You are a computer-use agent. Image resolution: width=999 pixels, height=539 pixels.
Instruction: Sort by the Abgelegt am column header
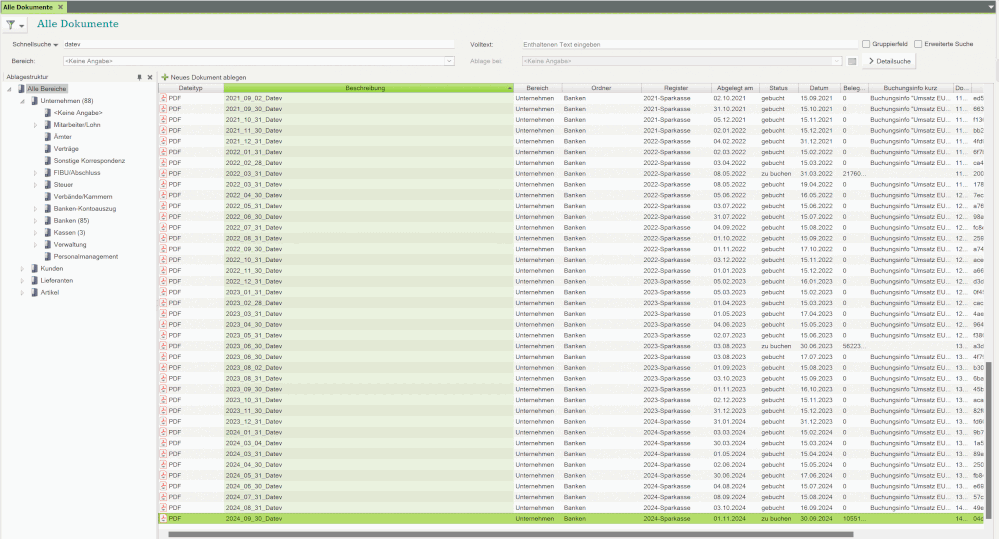pos(735,88)
